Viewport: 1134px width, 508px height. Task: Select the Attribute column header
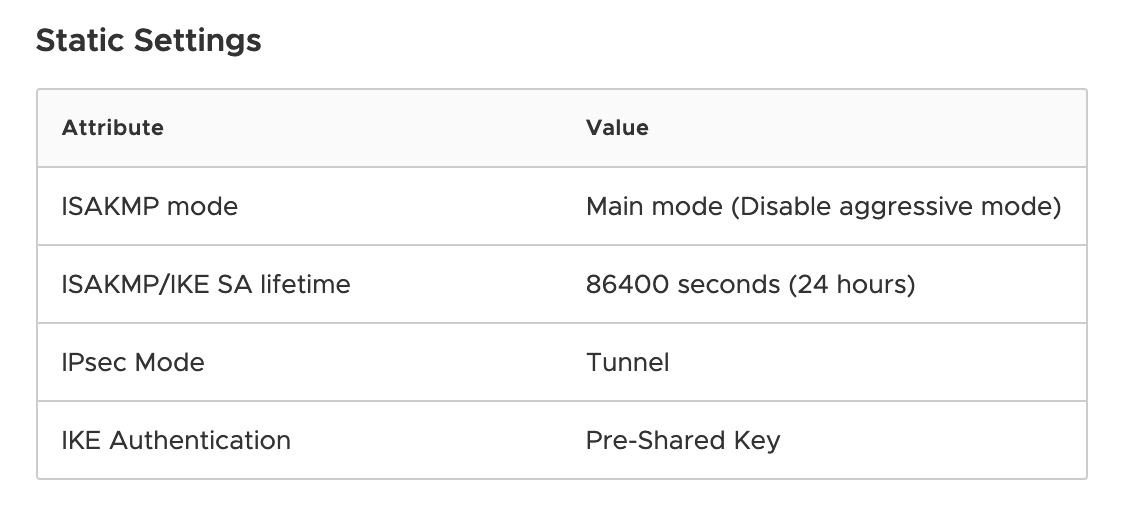point(113,128)
